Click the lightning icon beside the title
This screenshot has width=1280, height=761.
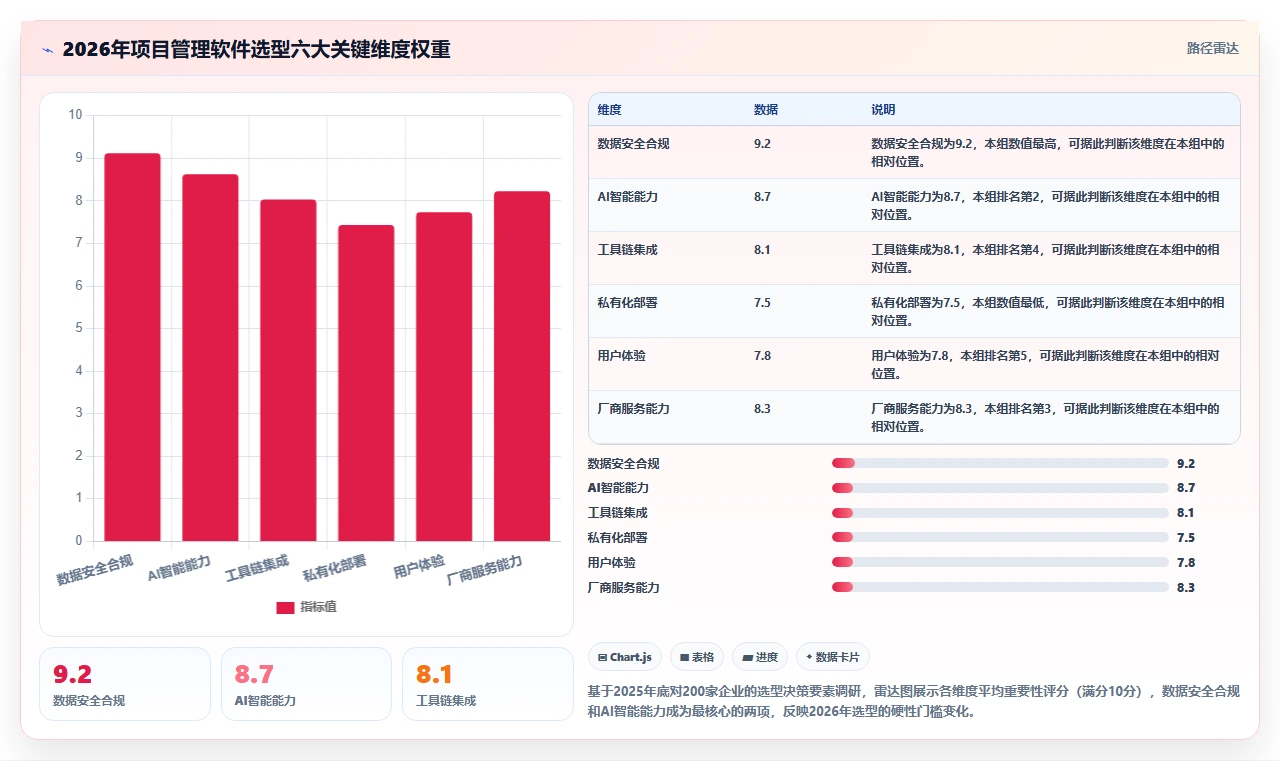pyautogui.click(x=48, y=49)
